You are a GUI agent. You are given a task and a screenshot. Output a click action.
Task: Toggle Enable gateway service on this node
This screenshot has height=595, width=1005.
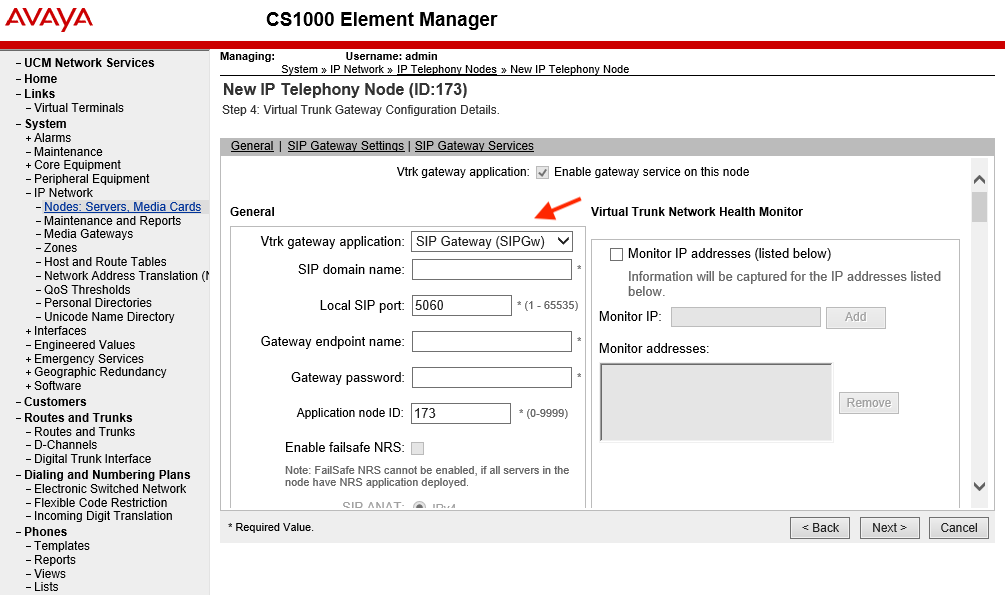[543, 172]
